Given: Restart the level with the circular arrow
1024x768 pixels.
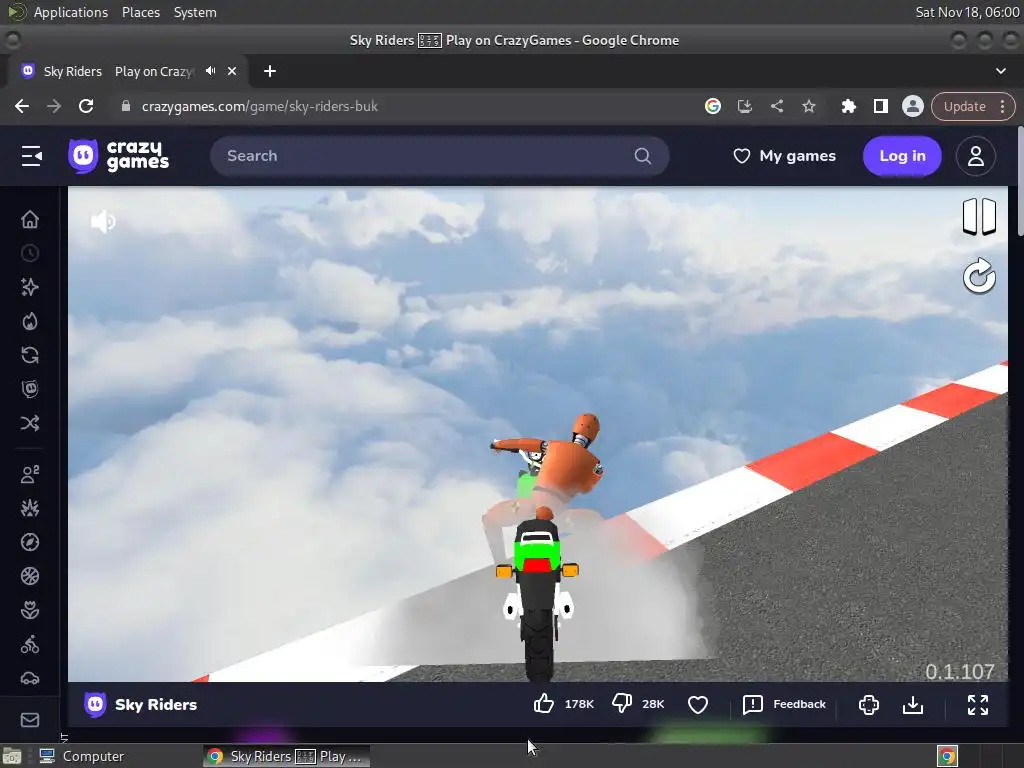Looking at the screenshot, I should coord(979,276).
